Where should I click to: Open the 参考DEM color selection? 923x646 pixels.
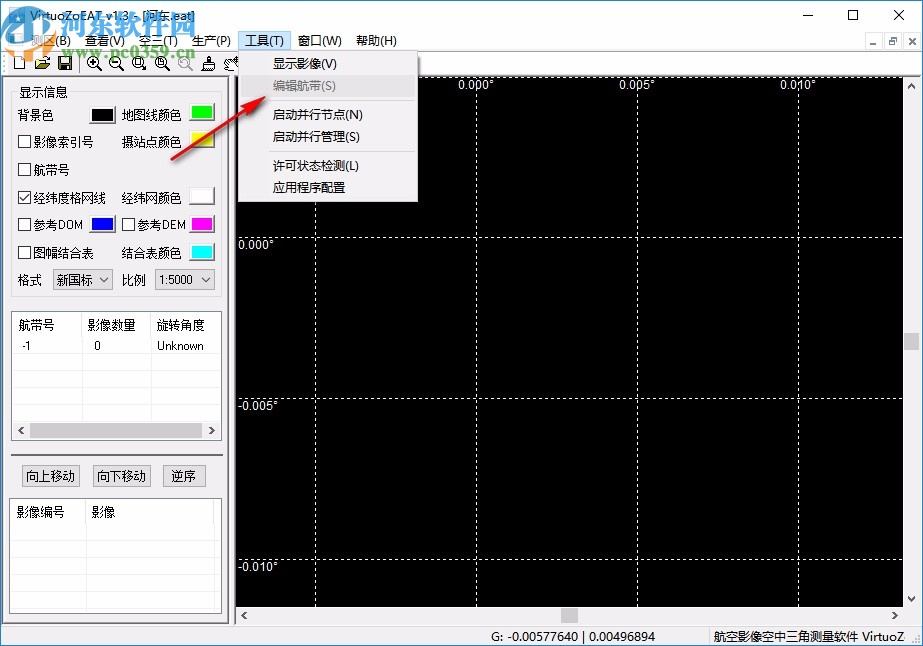point(200,224)
